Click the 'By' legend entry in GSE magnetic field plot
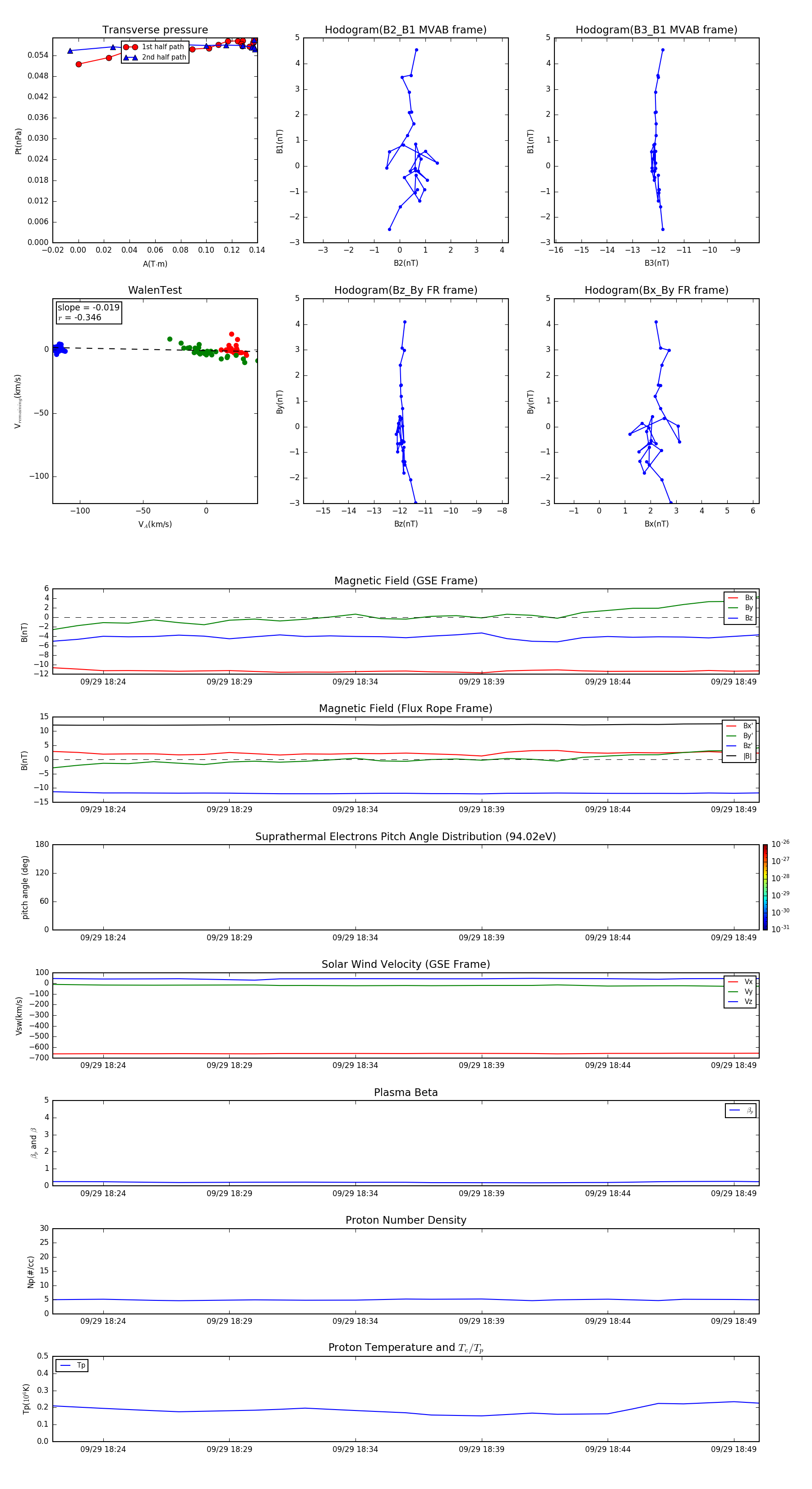 [x=740, y=608]
